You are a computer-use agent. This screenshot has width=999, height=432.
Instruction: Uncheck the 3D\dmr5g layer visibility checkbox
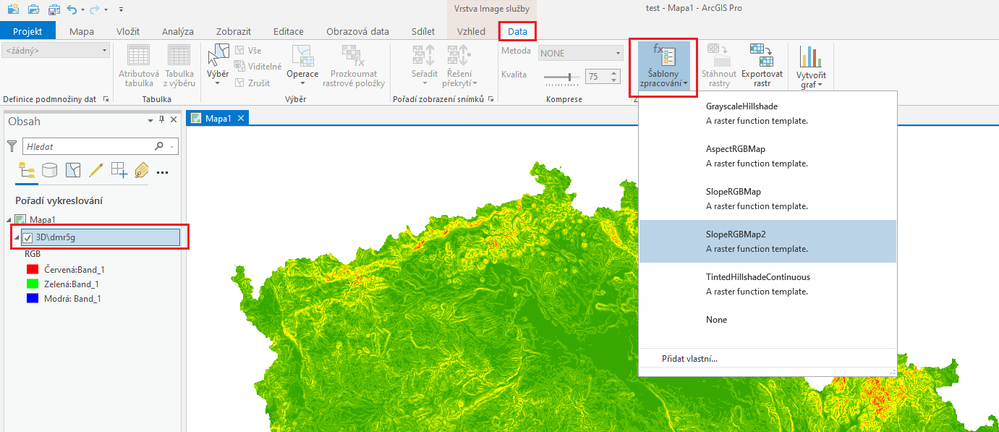[27, 238]
